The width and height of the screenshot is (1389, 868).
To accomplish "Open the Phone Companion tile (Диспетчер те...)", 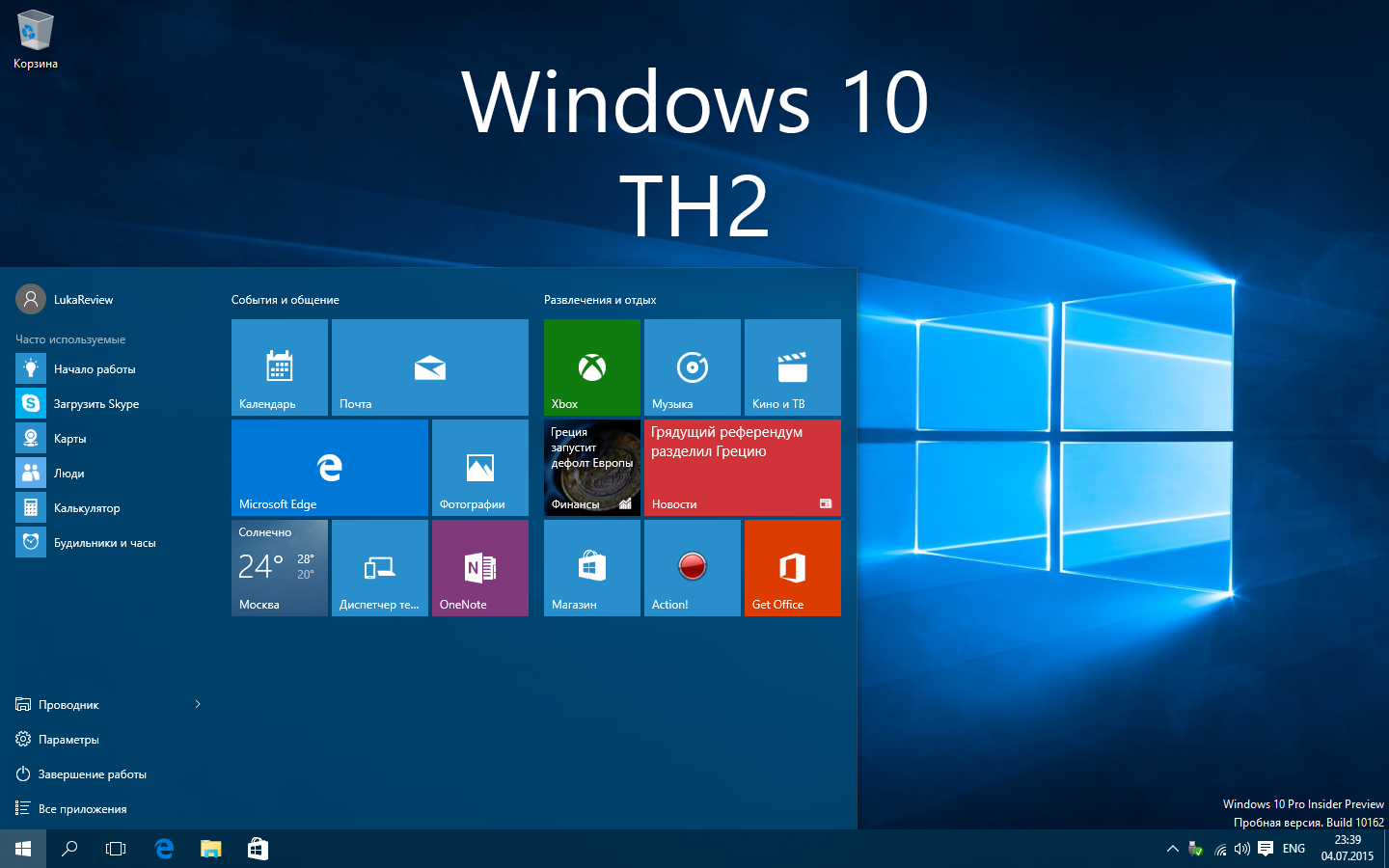I will [380, 568].
